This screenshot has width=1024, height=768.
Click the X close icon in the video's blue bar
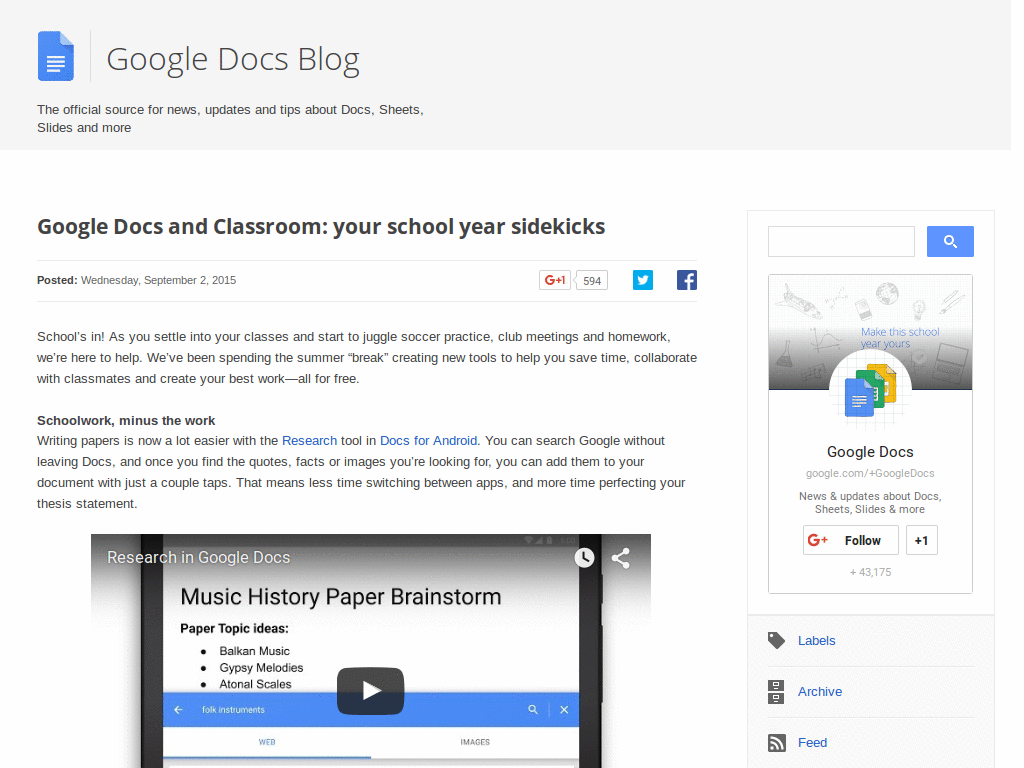point(564,710)
